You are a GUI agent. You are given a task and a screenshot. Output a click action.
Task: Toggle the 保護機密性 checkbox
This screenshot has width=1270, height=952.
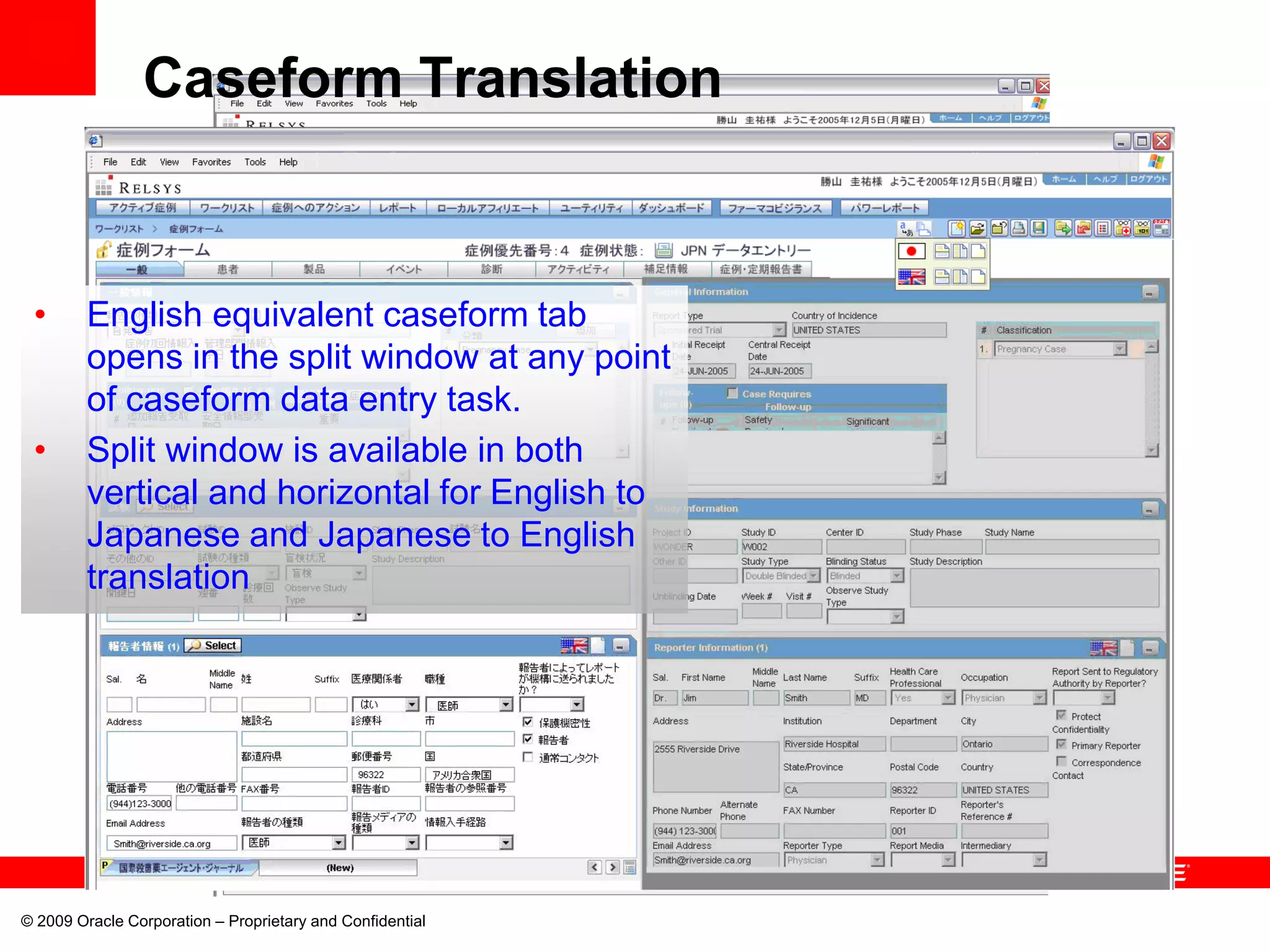pyautogui.click(x=528, y=722)
